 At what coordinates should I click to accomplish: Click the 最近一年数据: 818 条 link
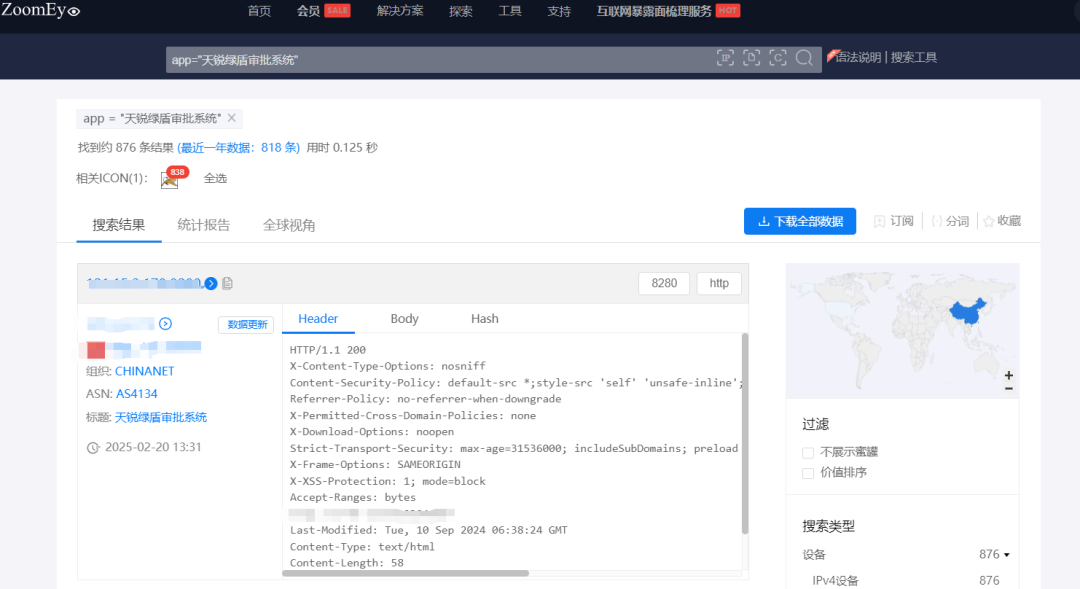[x=238, y=147]
